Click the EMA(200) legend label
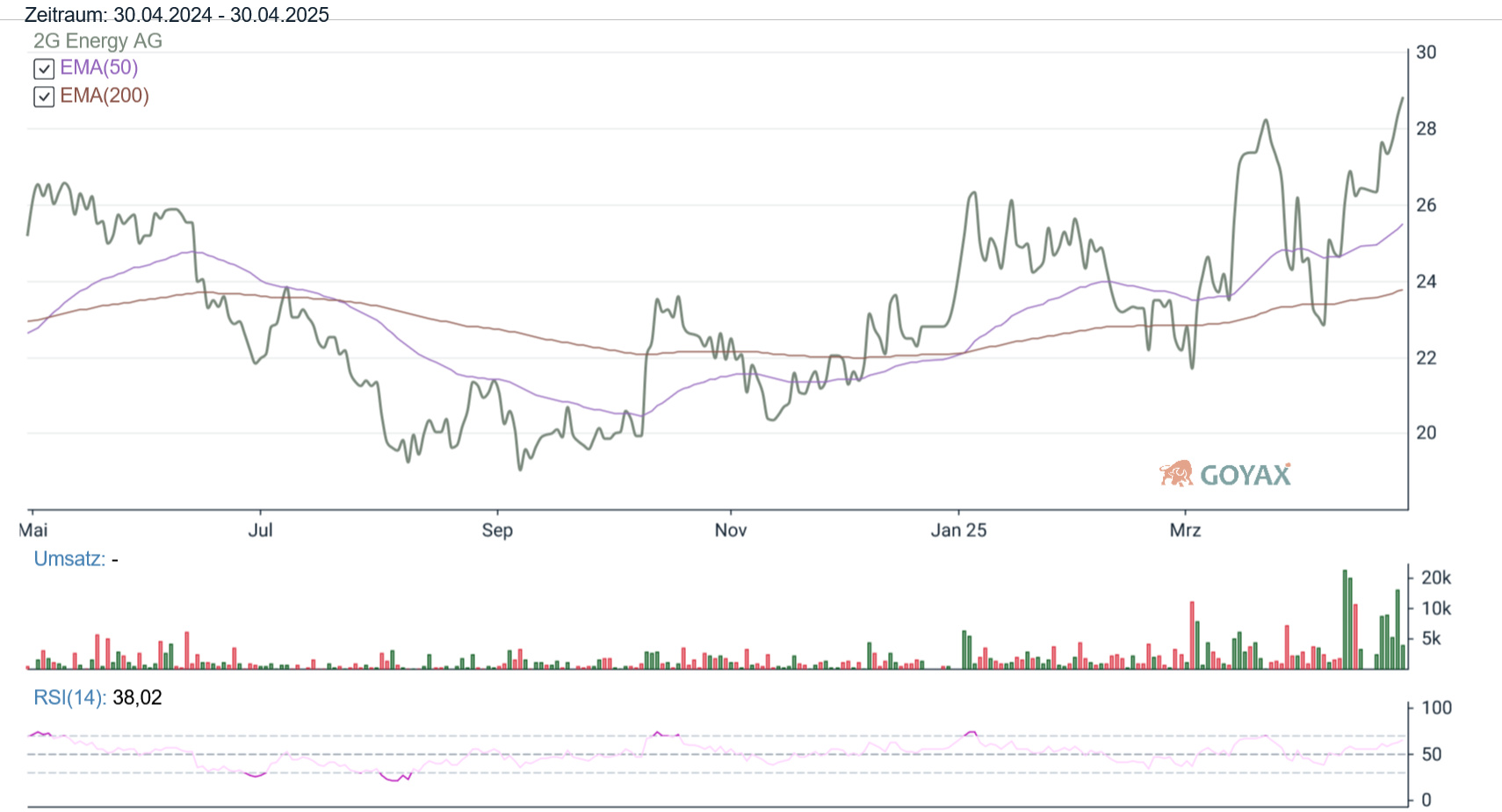Image resolution: width=1502 pixels, height=812 pixels. click(105, 96)
